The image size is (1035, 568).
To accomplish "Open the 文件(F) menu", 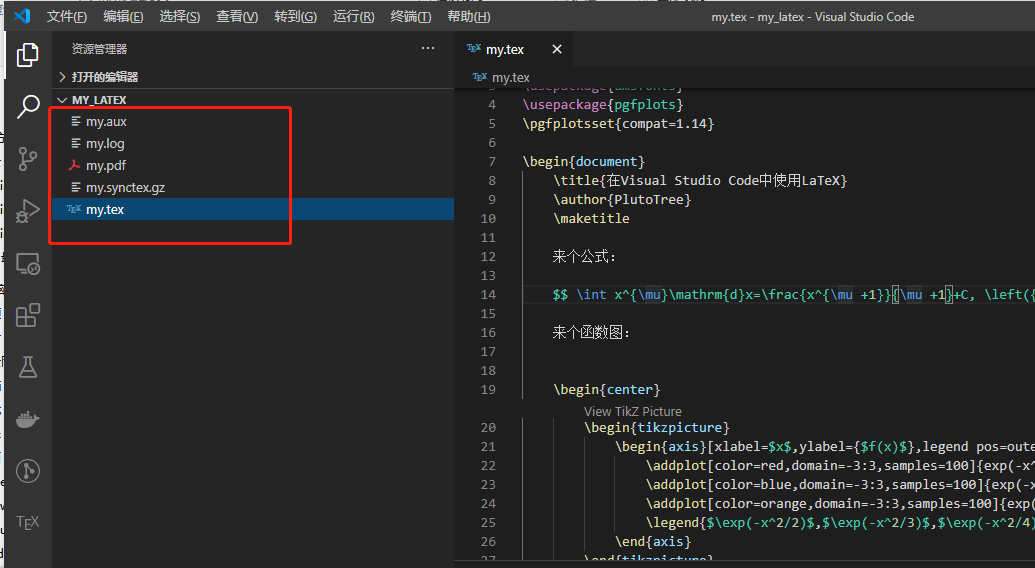I will point(67,16).
